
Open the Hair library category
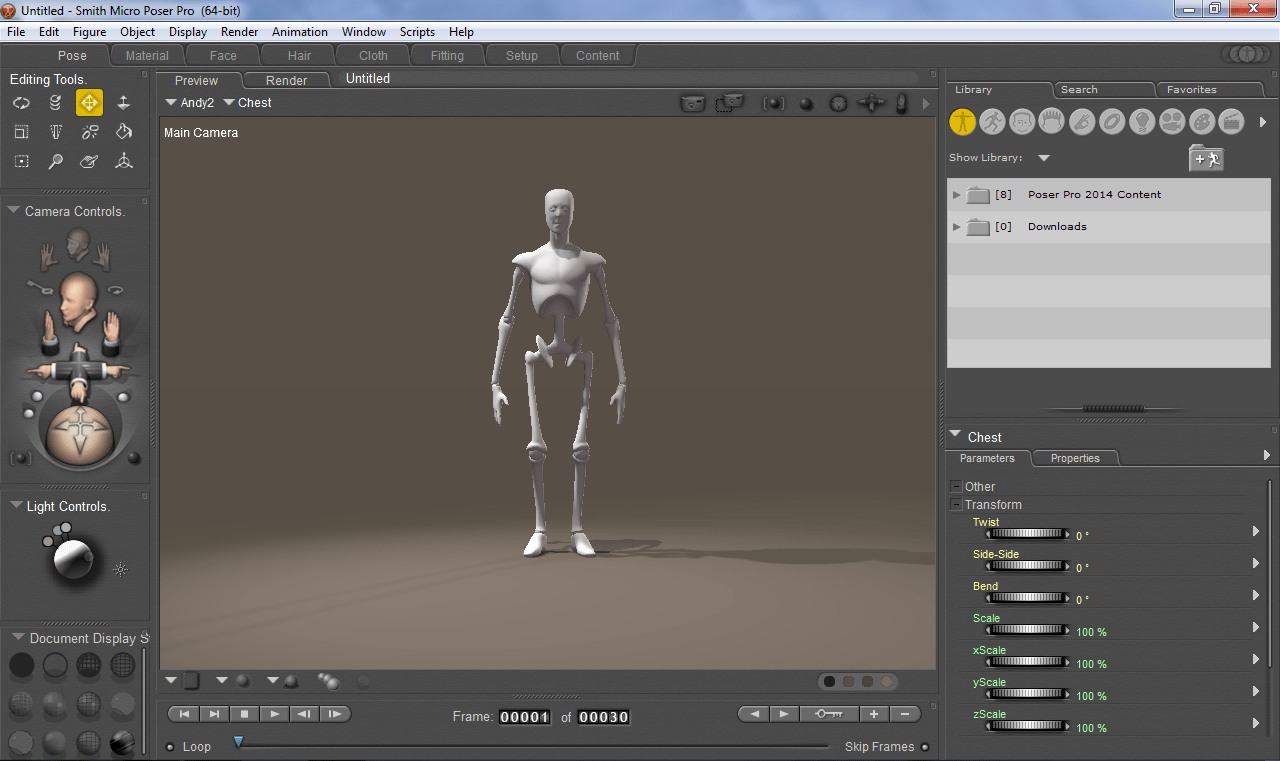click(x=1051, y=122)
